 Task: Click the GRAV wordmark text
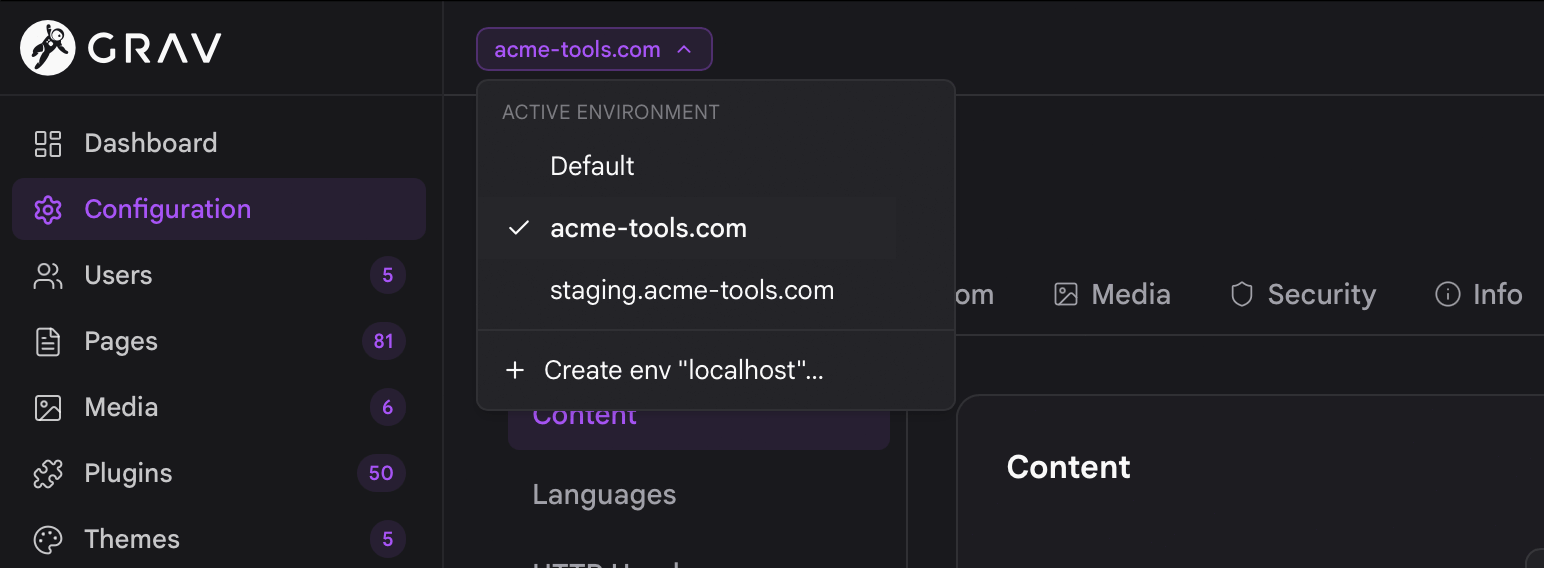[x=154, y=48]
